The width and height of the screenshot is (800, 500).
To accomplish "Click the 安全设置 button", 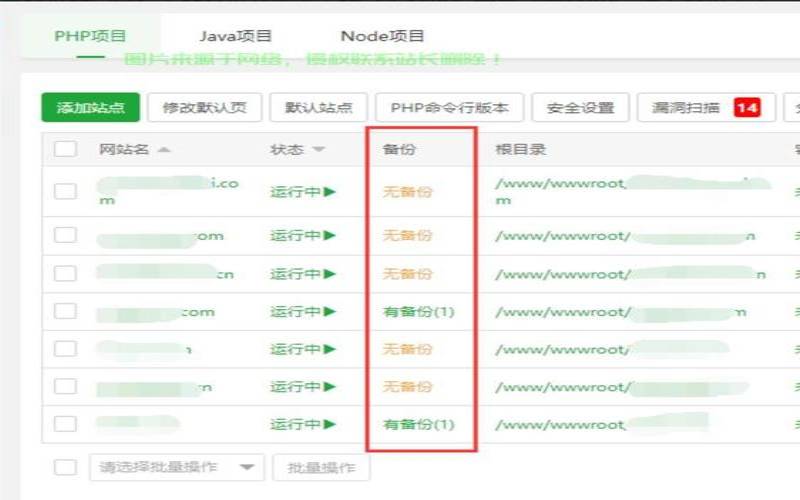I will pyautogui.click(x=580, y=107).
